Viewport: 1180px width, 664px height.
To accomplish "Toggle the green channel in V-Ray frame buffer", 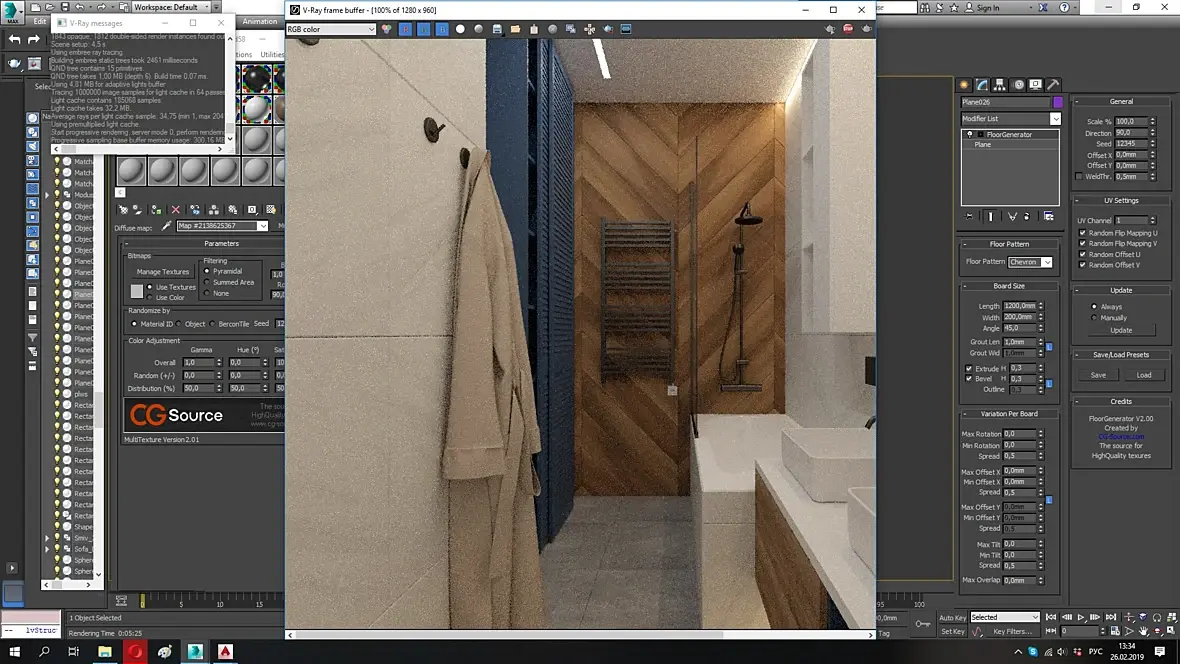I will 424,29.
